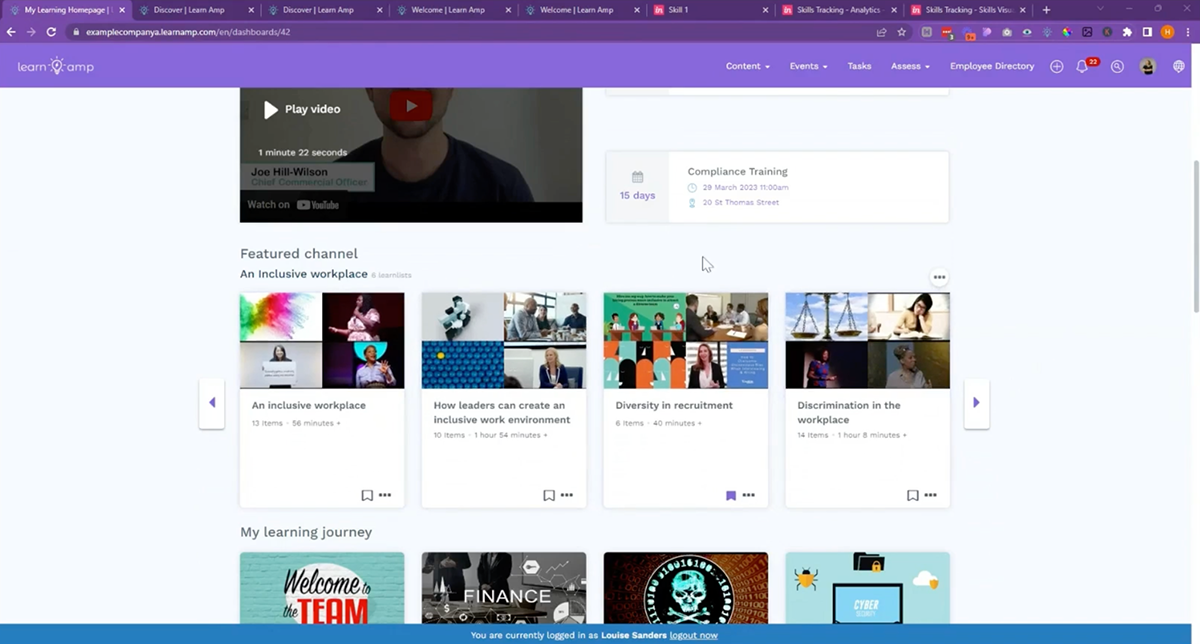The height and width of the screenshot is (644, 1200).
Task: Open three-dots menu beside An Inclusive workplace channel
Action: tap(938, 277)
